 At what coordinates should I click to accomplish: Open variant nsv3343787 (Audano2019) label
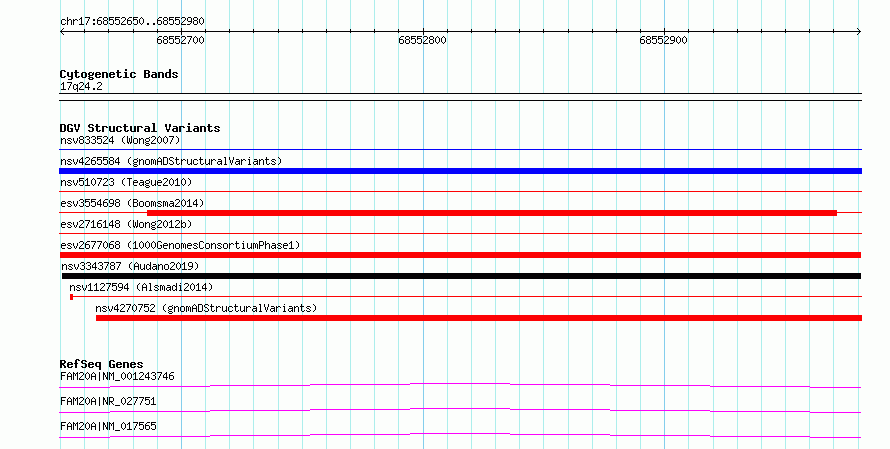click(130, 266)
